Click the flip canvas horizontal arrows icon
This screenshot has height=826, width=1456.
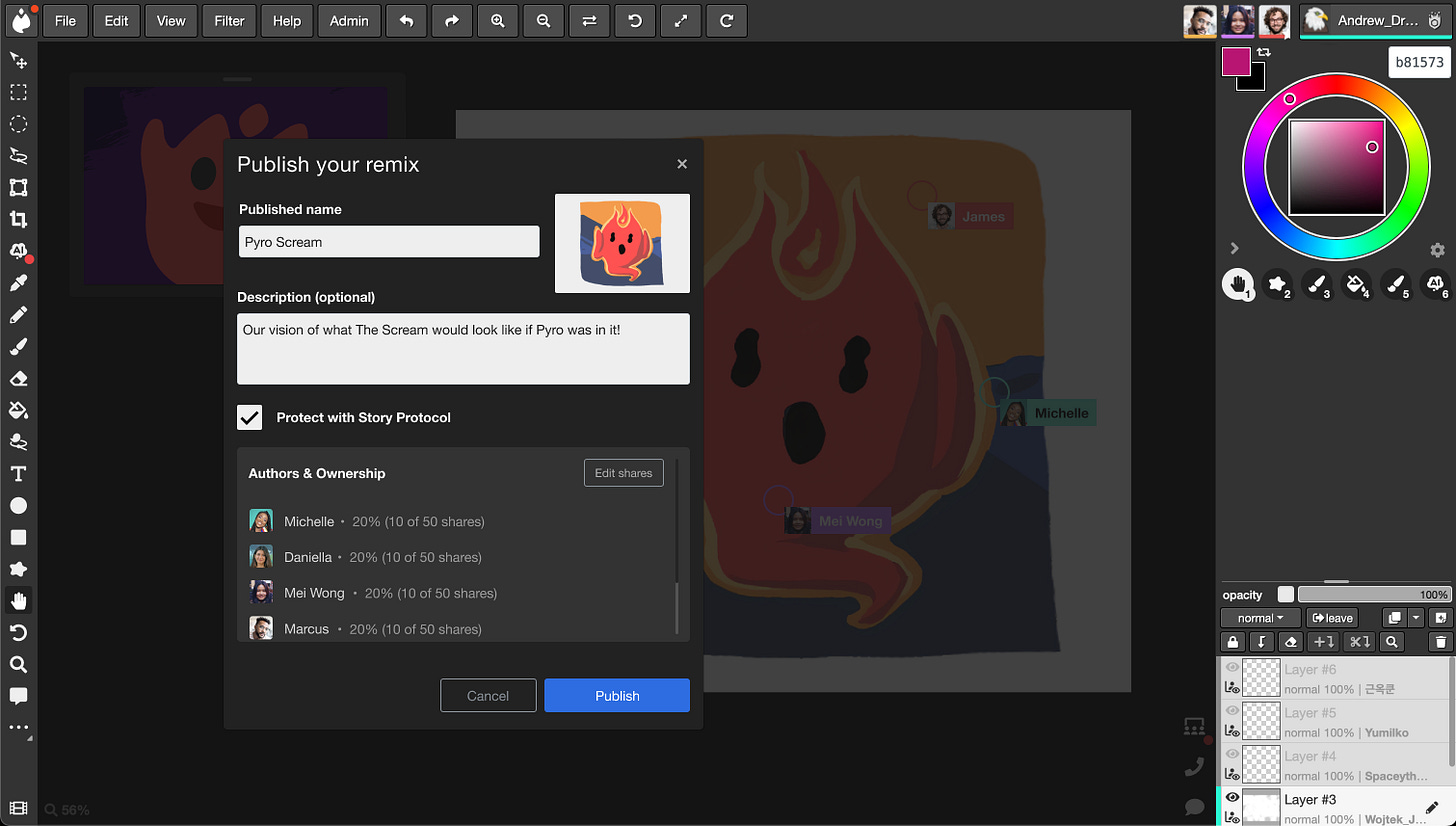coord(590,21)
